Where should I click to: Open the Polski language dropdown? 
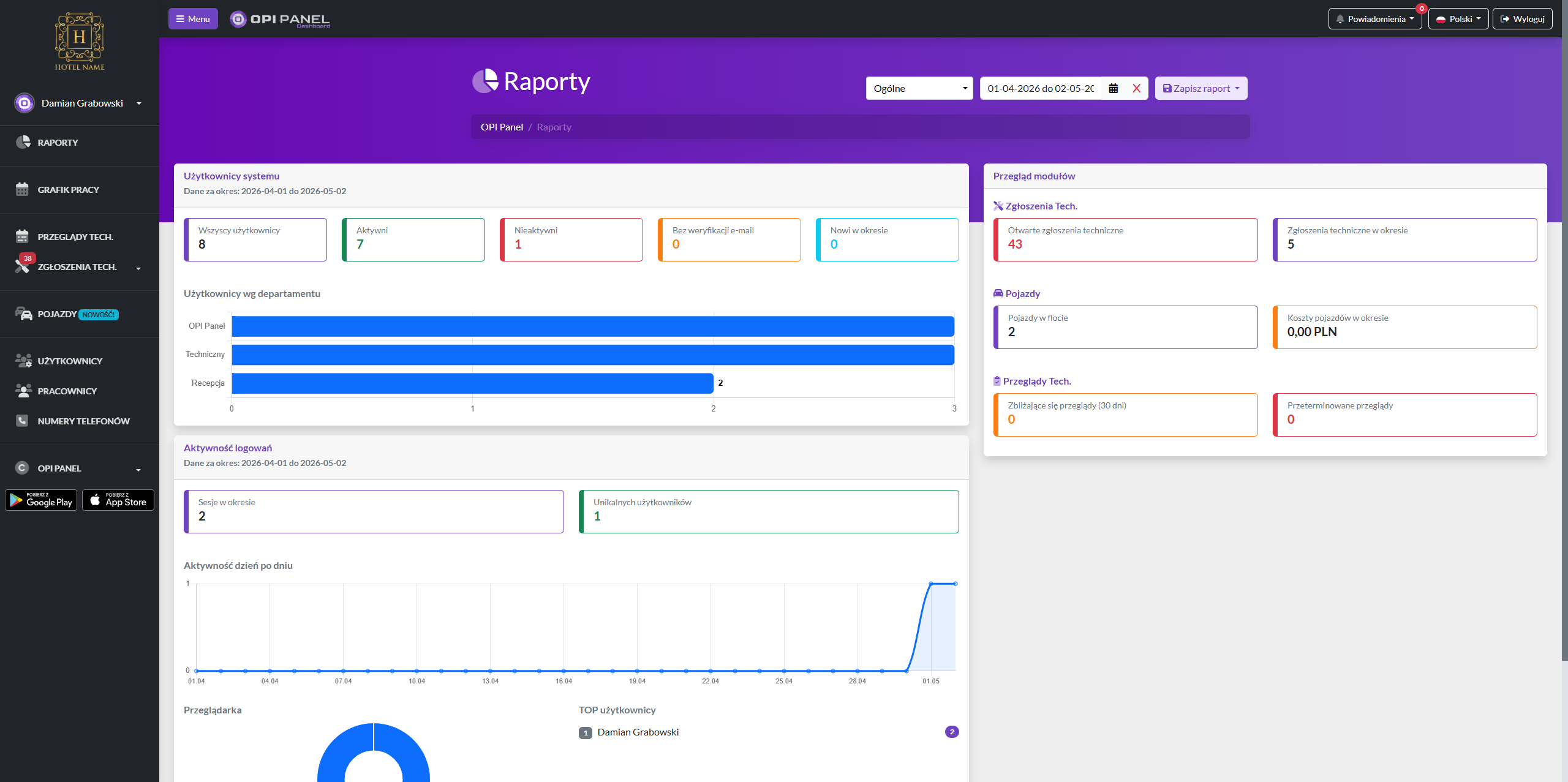[1458, 19]
